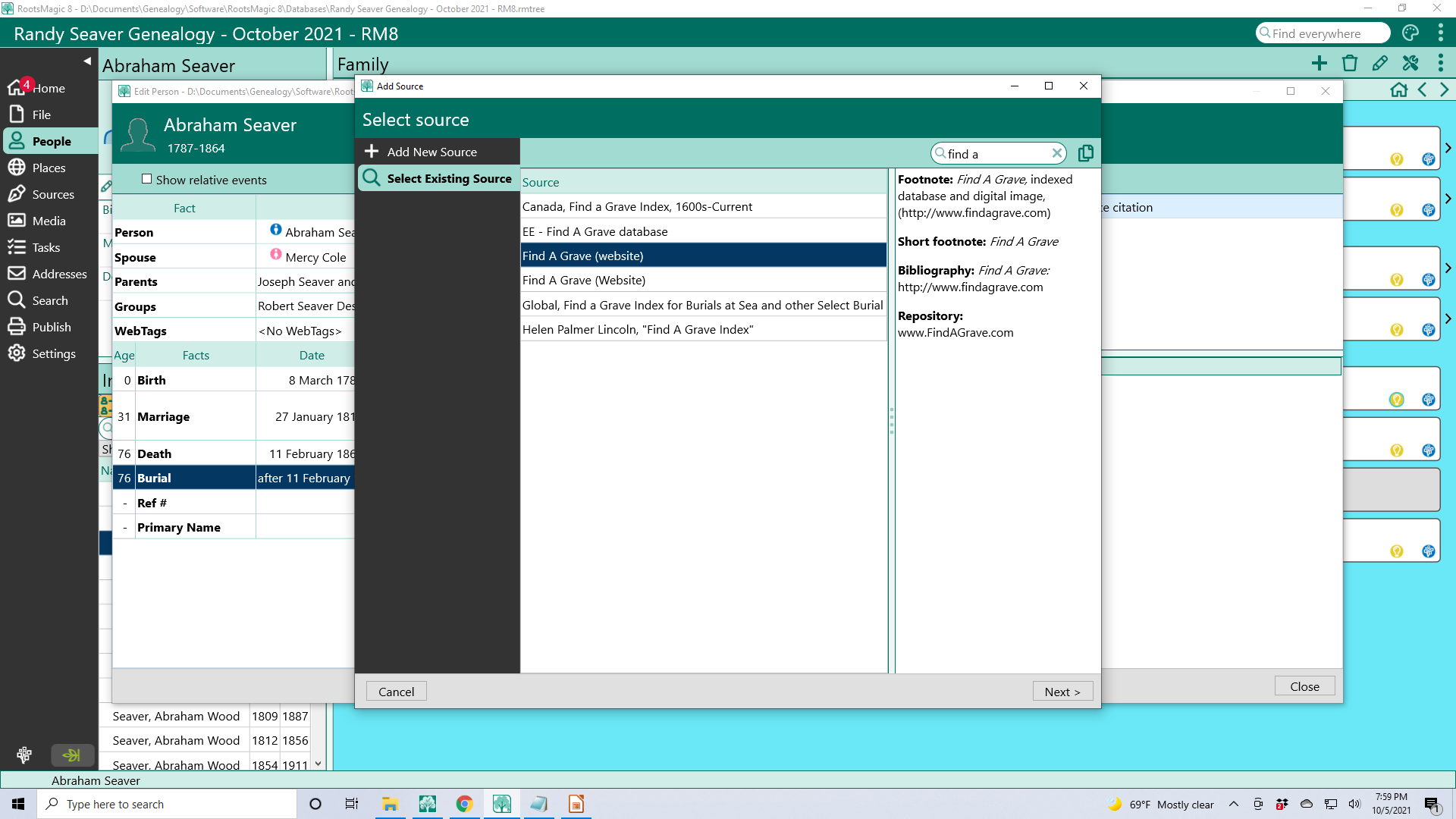Viewport: 1456px width, 819px height.
Task: Open People view three-dot menu
Action: point(1441,63)
